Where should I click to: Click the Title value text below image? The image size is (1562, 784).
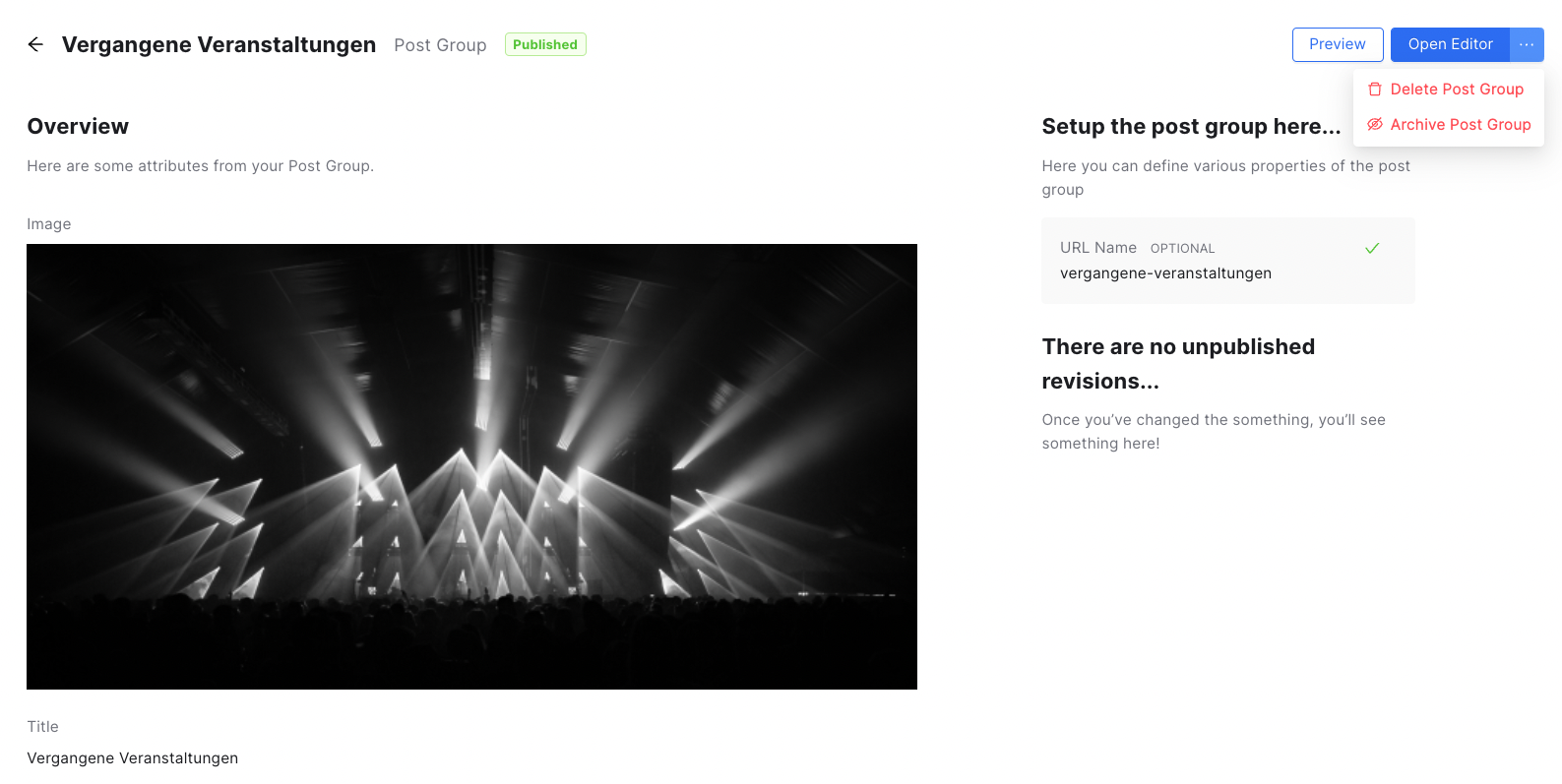133,758
